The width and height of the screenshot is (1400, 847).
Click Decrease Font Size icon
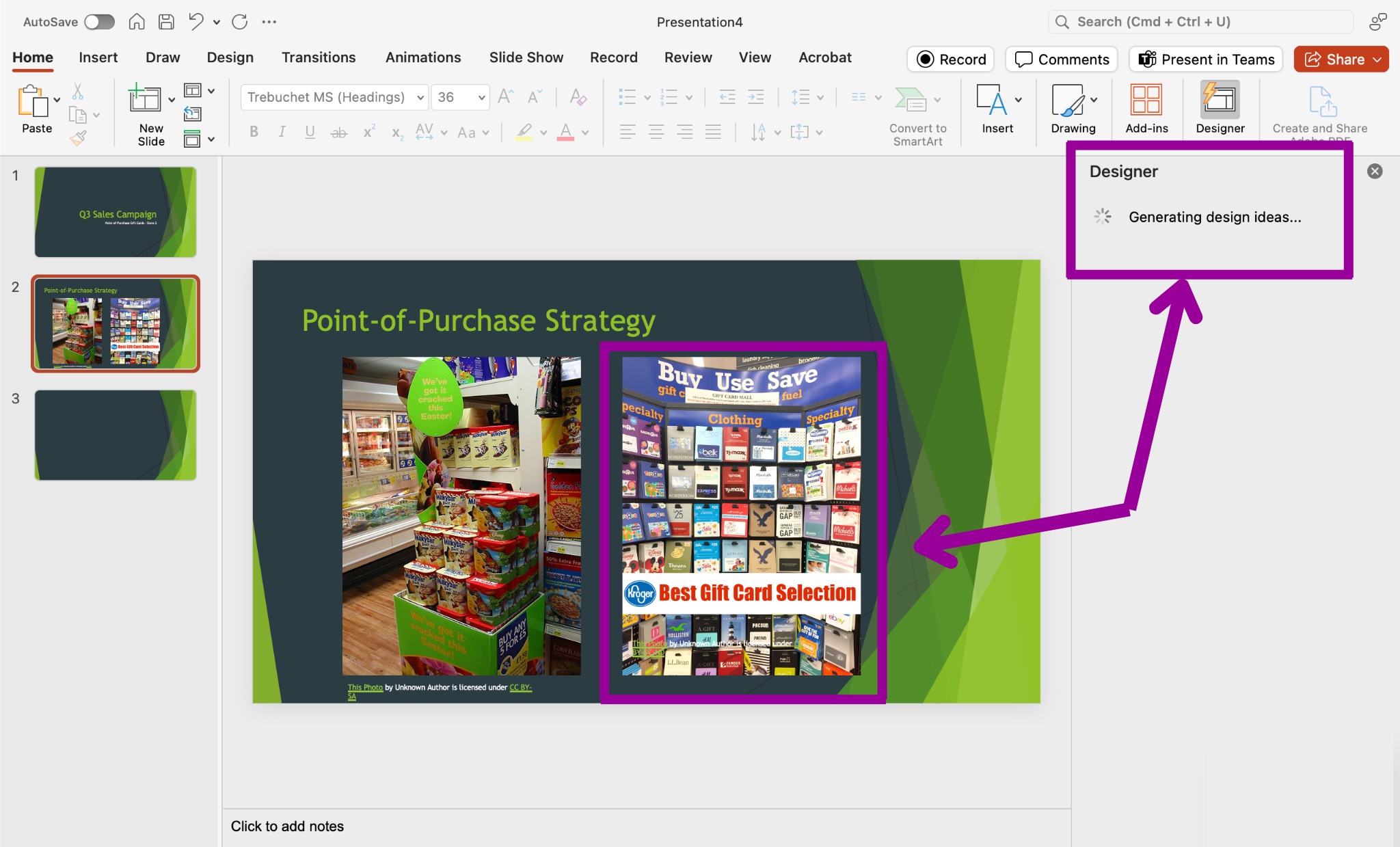coord(535,96)
